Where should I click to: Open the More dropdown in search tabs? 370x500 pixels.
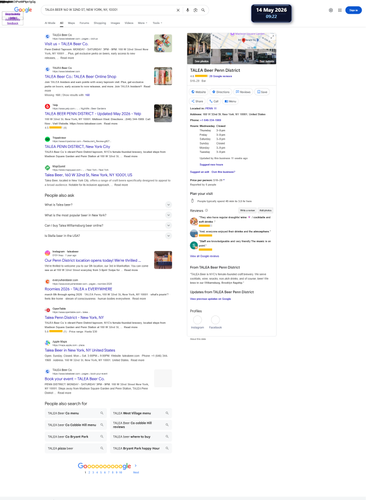[x=142, y=23]
